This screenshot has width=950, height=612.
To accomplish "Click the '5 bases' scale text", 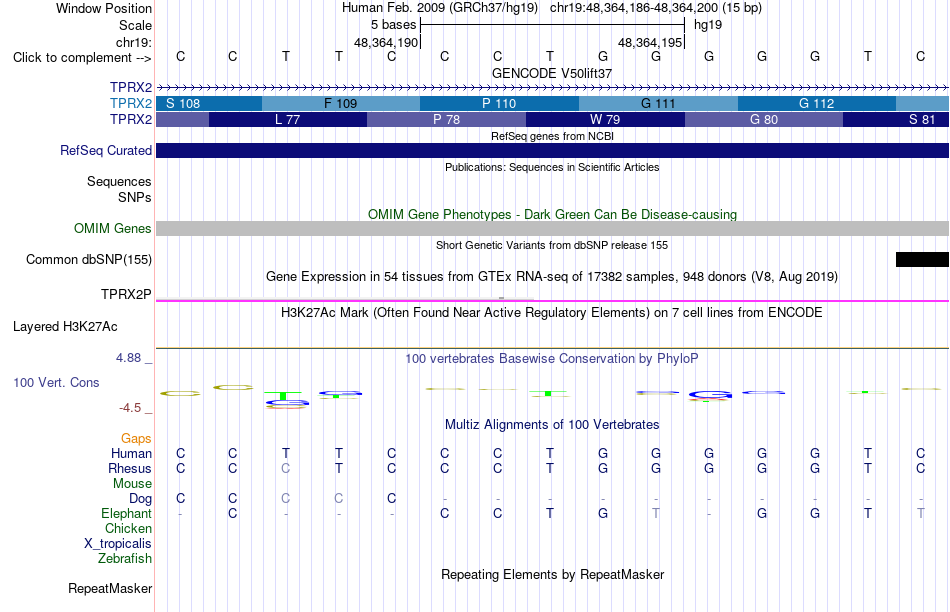I will click(x=393, y=25).
